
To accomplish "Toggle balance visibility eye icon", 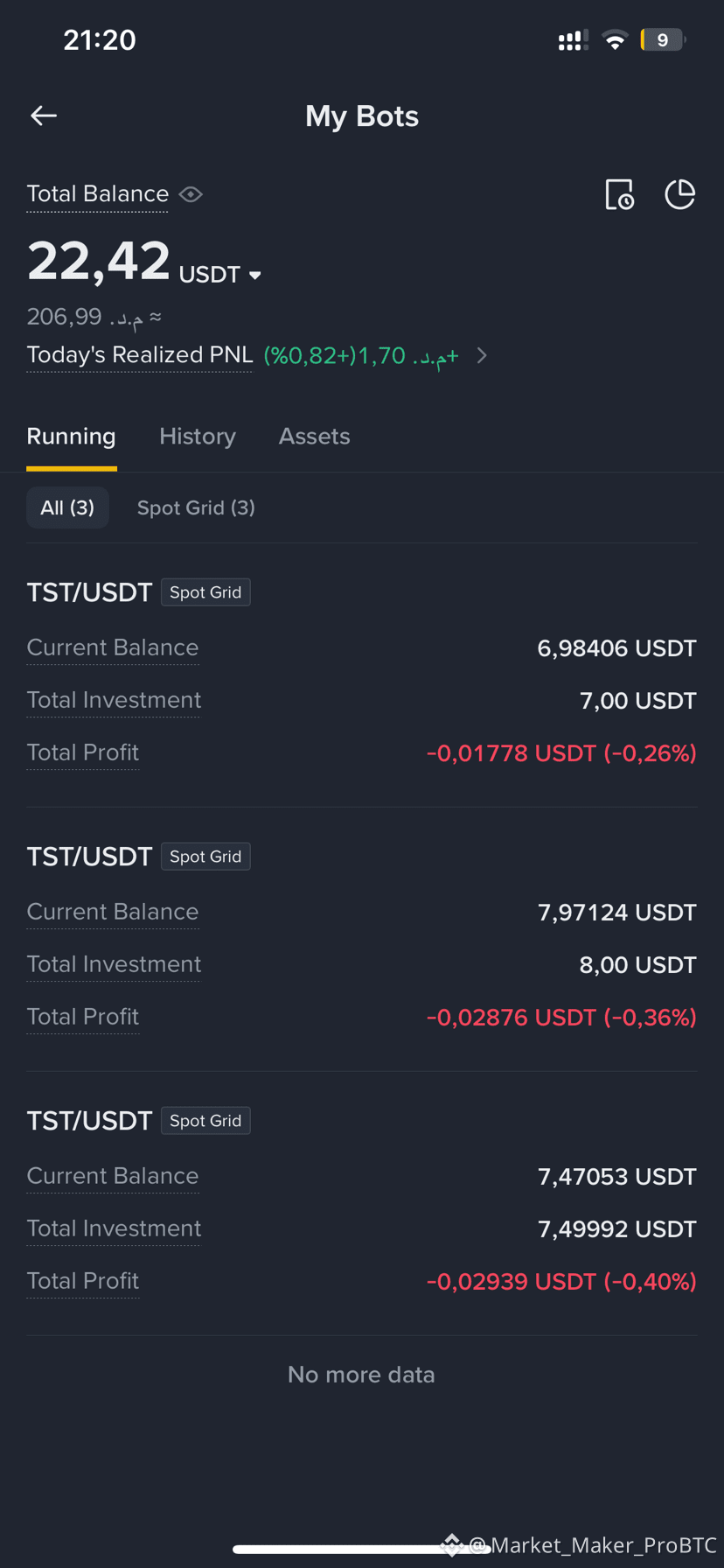I will (191, 194).
